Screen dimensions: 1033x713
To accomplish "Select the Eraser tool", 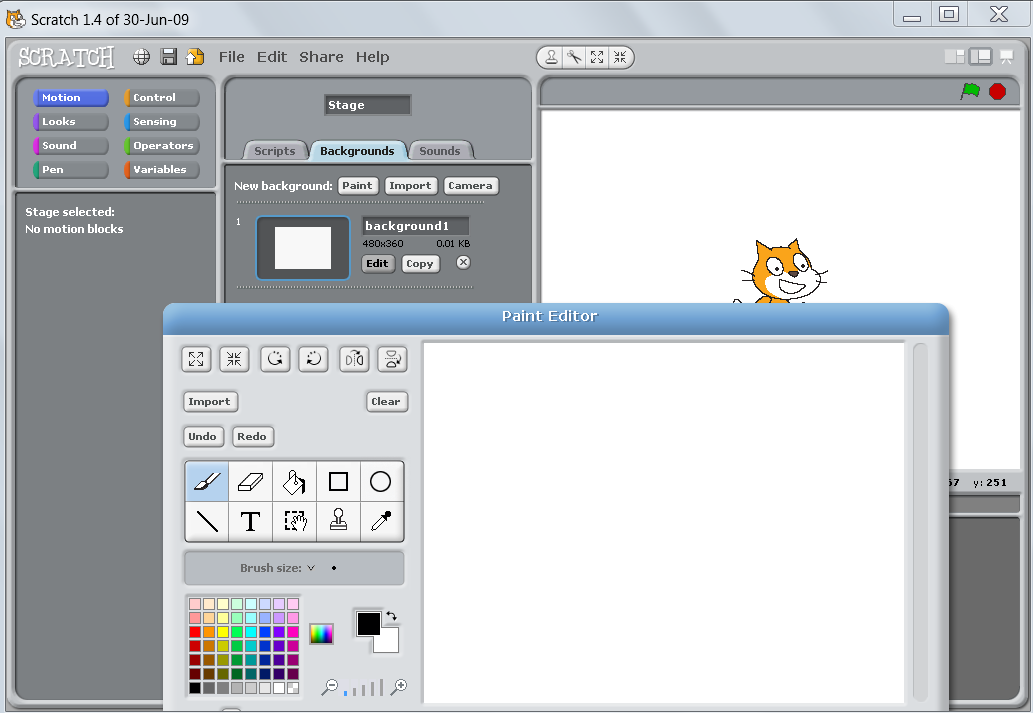I will point(250,481).
